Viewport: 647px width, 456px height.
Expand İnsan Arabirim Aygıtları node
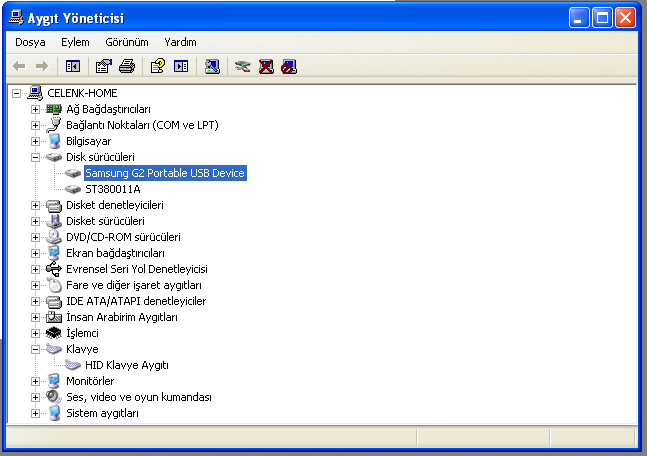point(35,317)
